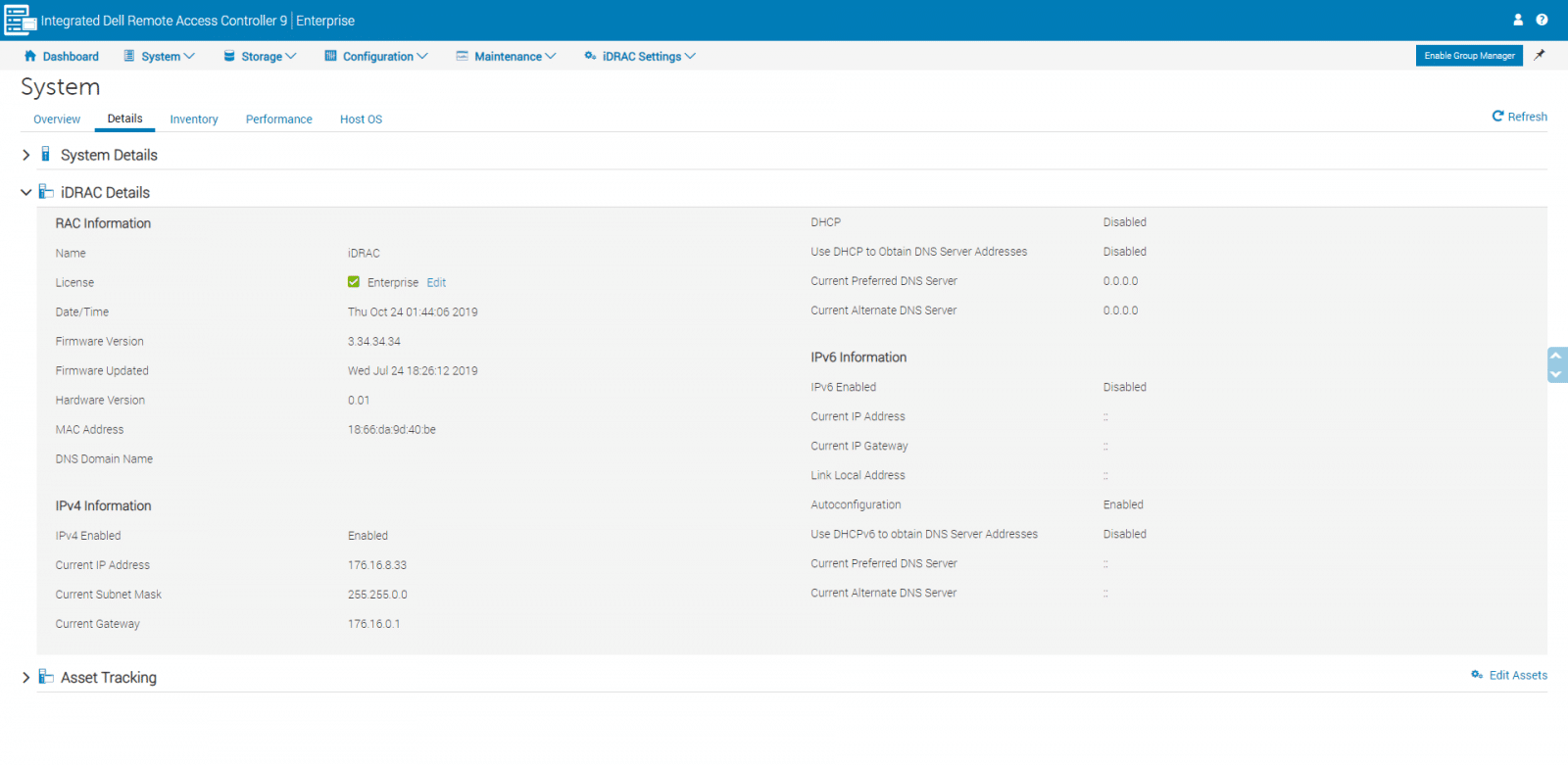
Task: Click the scroll-up arrow on side widget
Action: (x=1555, y=356)
